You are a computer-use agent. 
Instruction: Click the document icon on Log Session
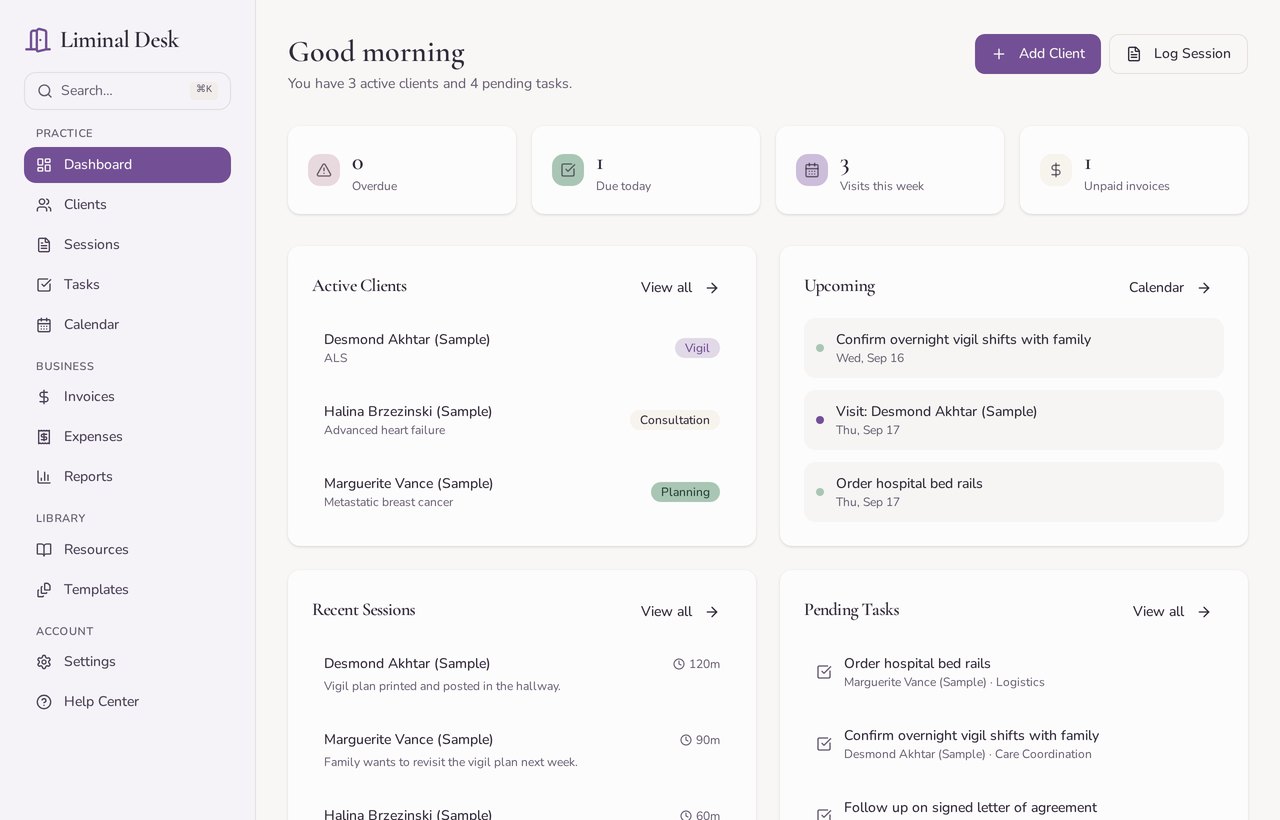[1134, 54]
